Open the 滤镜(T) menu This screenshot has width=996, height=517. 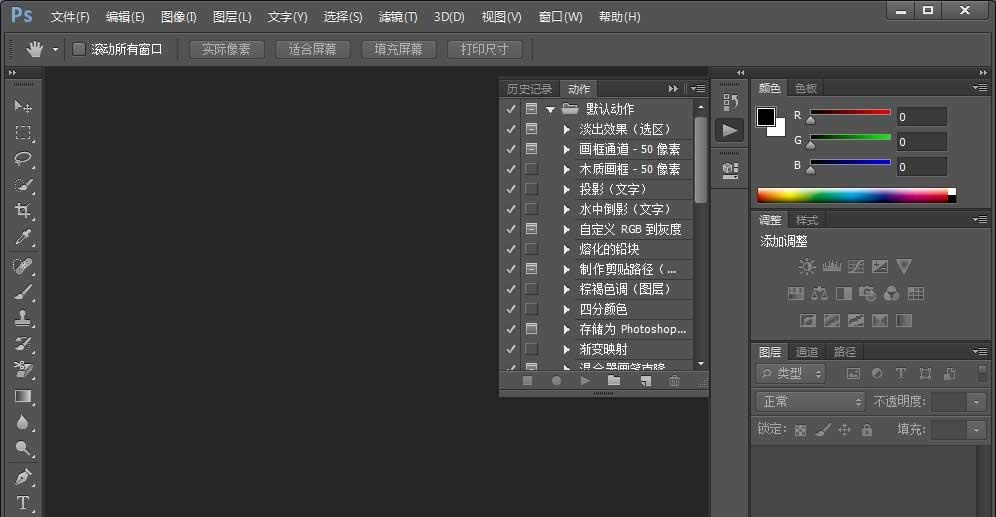(398, 17)
